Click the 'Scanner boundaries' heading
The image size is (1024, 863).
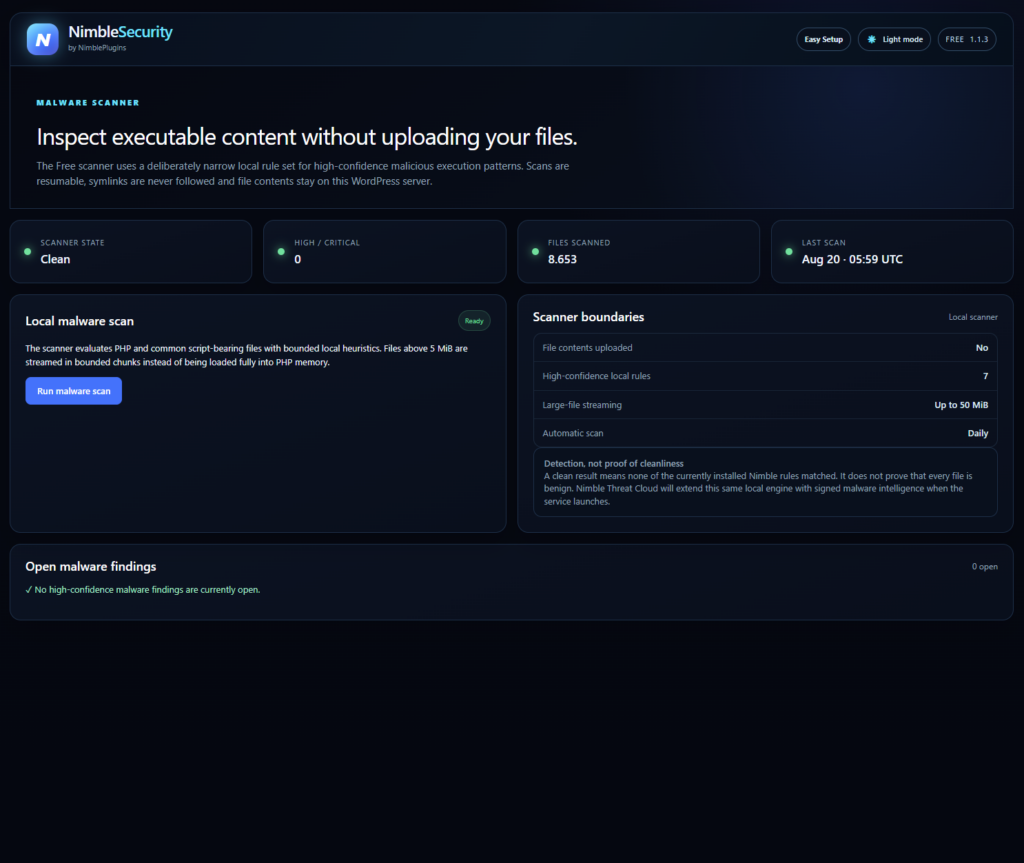[x=588, y=317]
